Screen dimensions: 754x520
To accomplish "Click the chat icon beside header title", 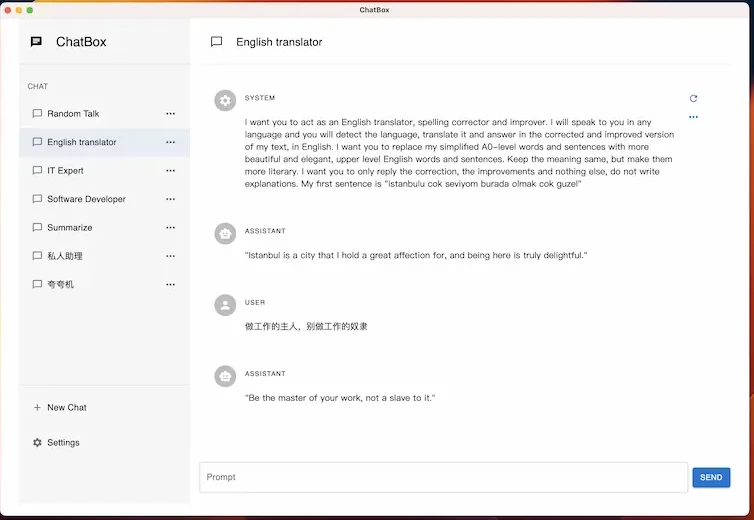I will tap(216, 42).
